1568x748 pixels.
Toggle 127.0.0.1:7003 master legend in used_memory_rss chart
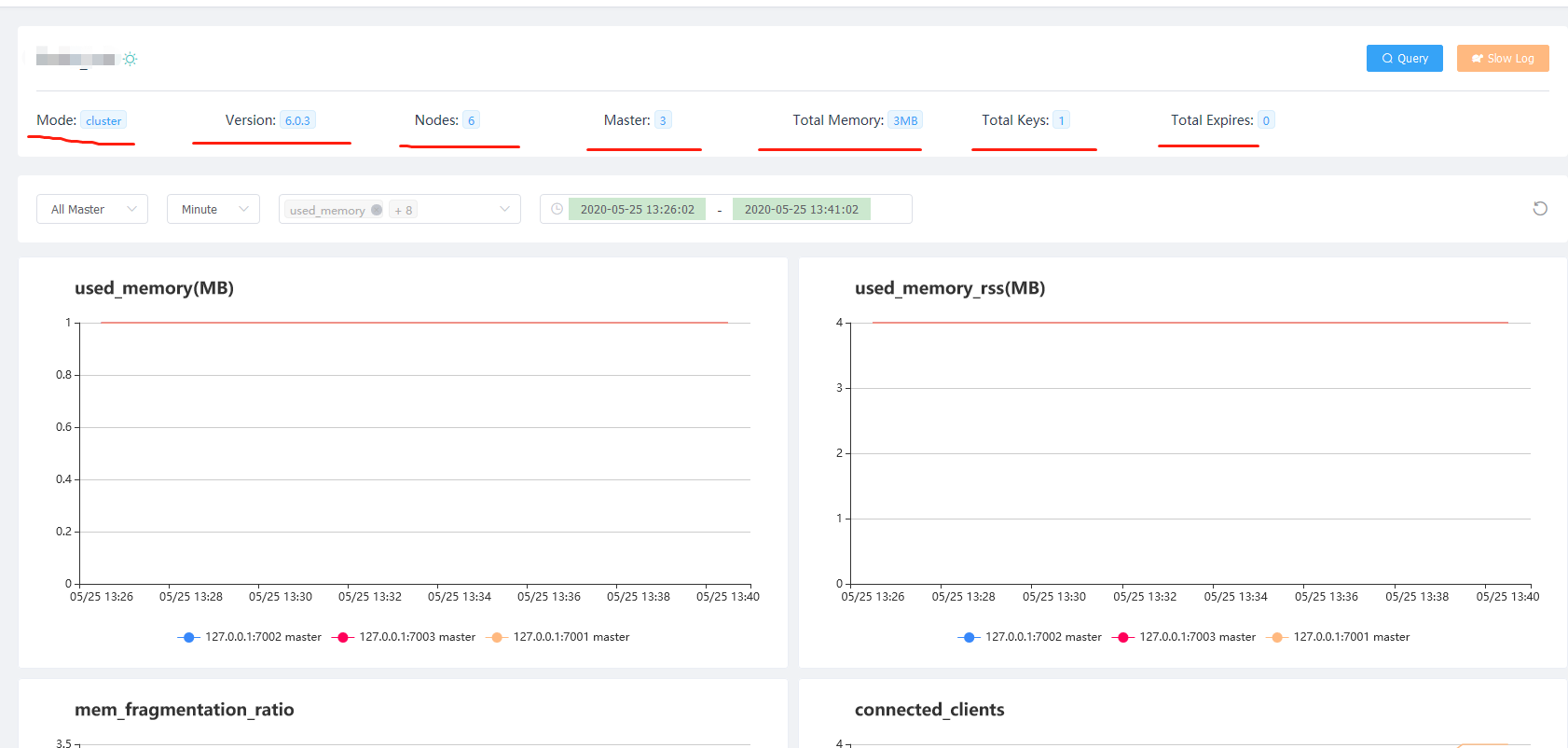click(x=1184, y=637)
